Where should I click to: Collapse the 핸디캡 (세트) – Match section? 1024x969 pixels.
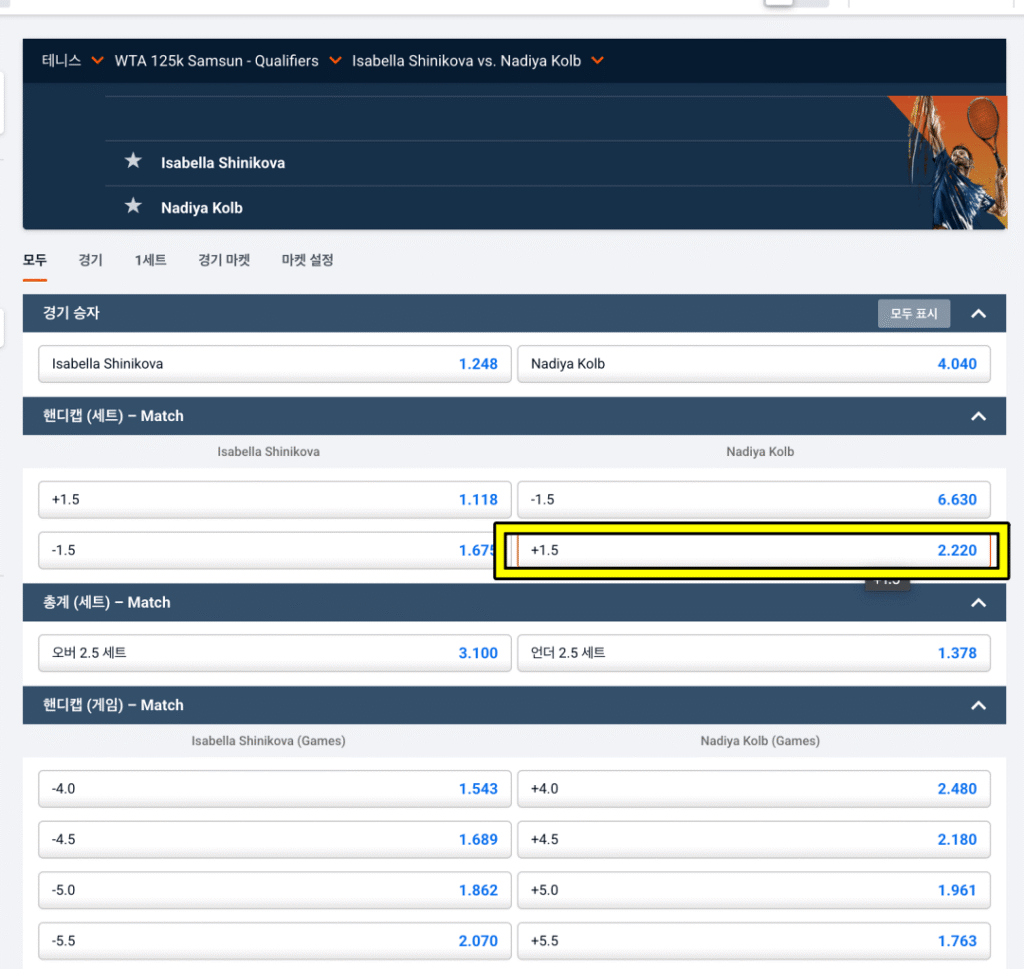tap(978, 416)
